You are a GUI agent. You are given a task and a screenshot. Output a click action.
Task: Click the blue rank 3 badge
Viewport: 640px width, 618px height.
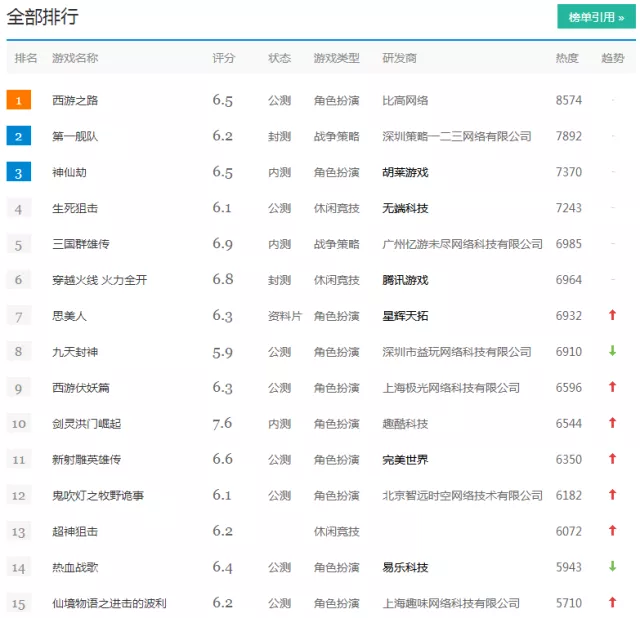(x=18, y=172)
